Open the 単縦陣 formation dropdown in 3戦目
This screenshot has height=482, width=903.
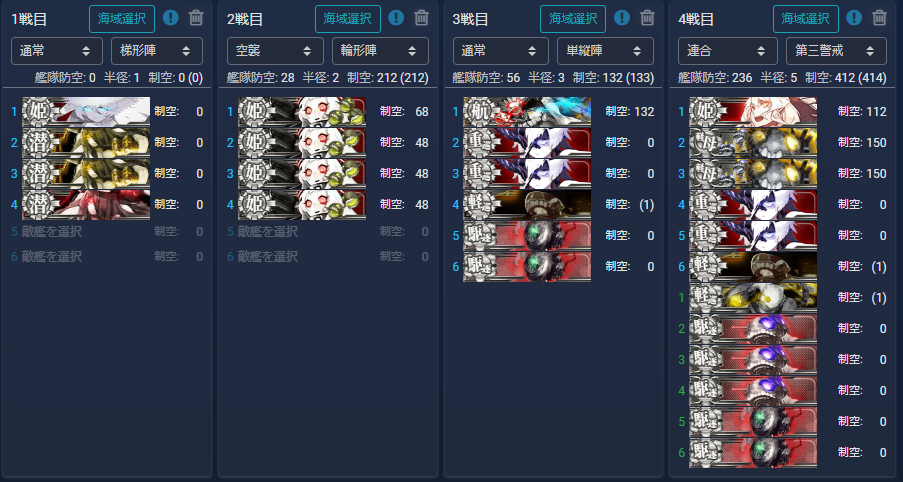coord(605,51)
